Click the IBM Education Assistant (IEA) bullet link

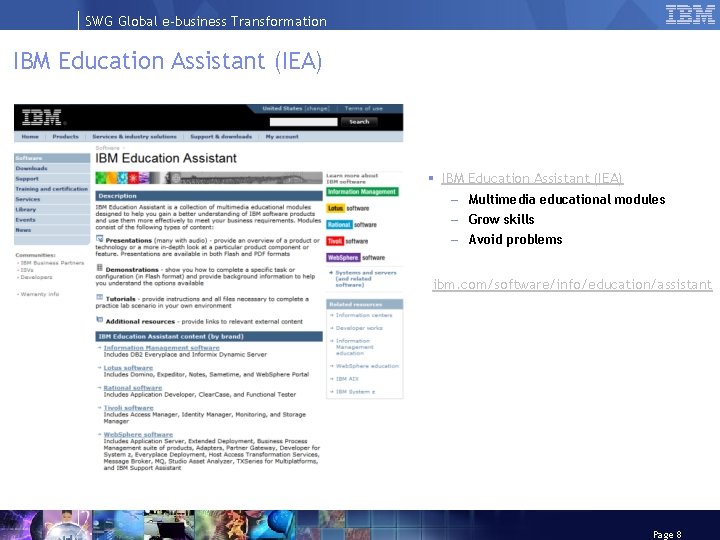[x=532, y=178]
